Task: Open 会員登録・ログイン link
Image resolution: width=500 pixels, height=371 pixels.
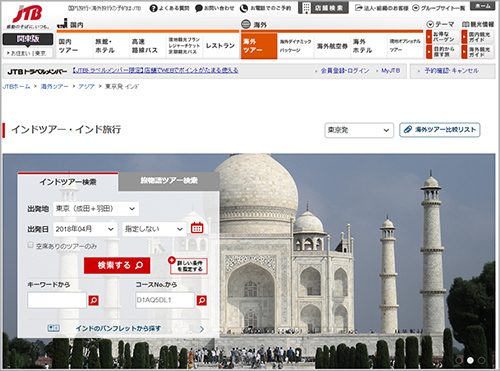Action: [345, 71]
